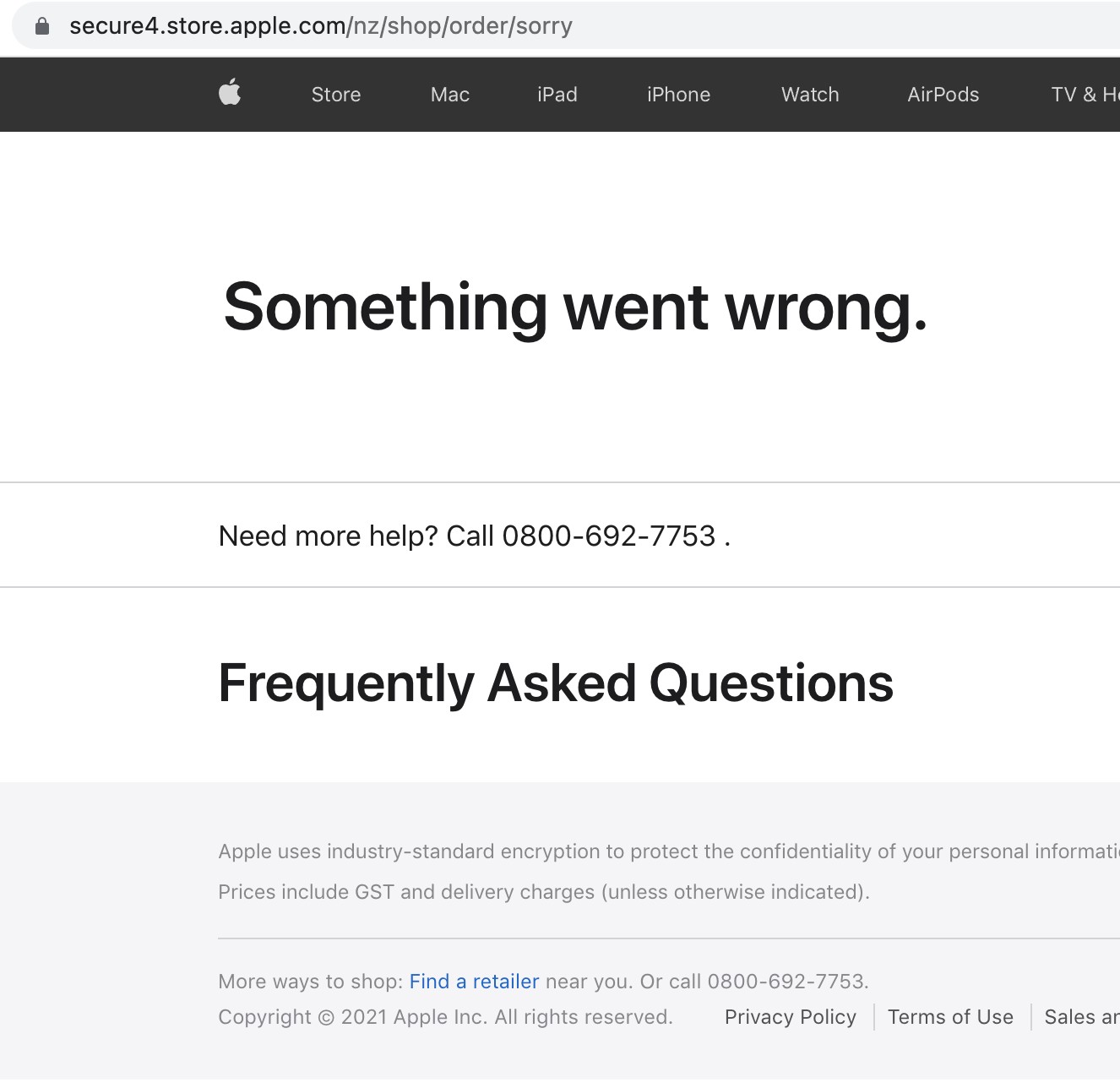This screenshot has height=1088, width=1120.
Task: Open the Terms of Use footer link
Action: coord(950,1017)
